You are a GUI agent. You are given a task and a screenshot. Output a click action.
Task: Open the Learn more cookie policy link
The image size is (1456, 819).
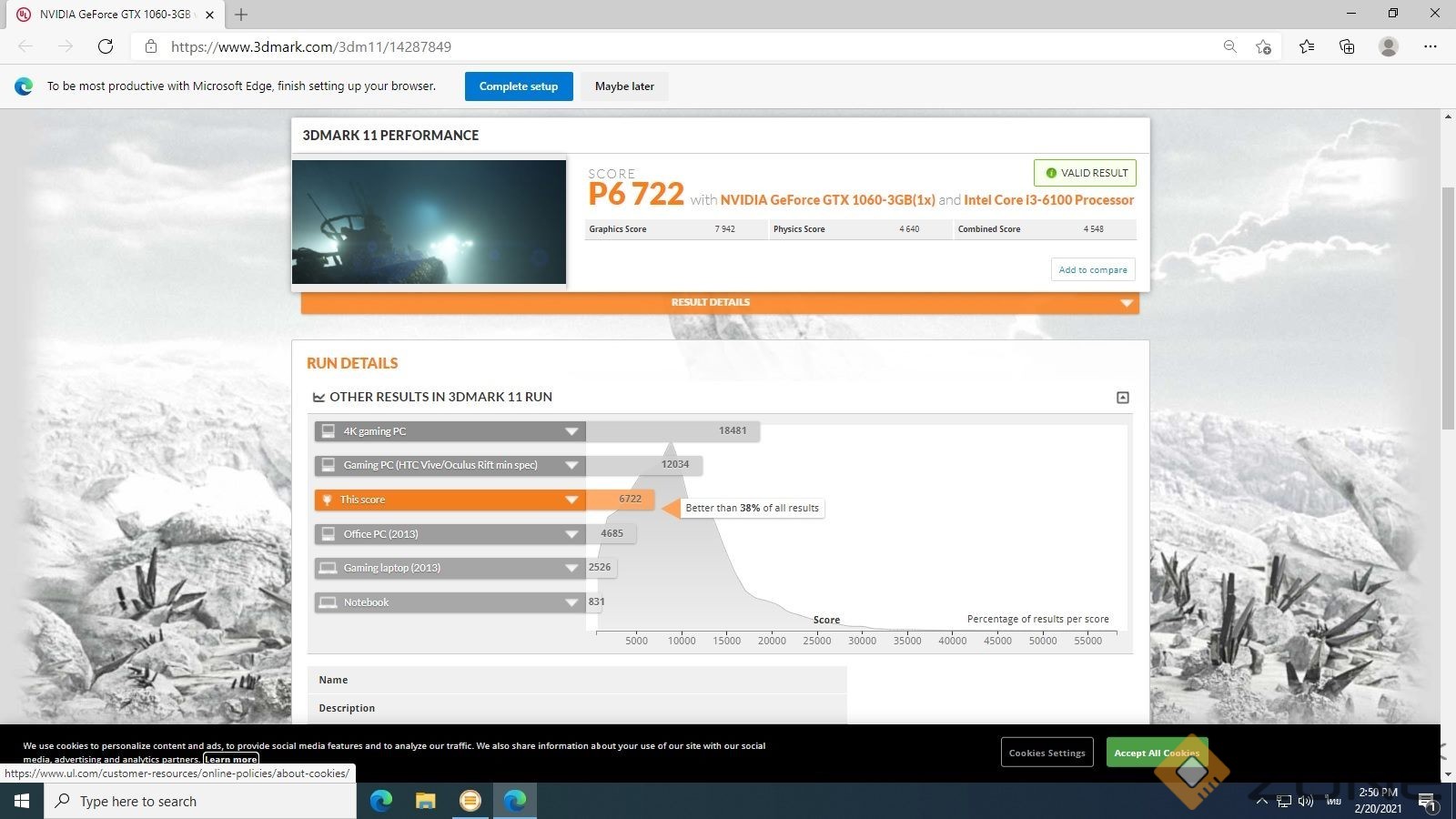pyautogui.click(x=230, y=759)
